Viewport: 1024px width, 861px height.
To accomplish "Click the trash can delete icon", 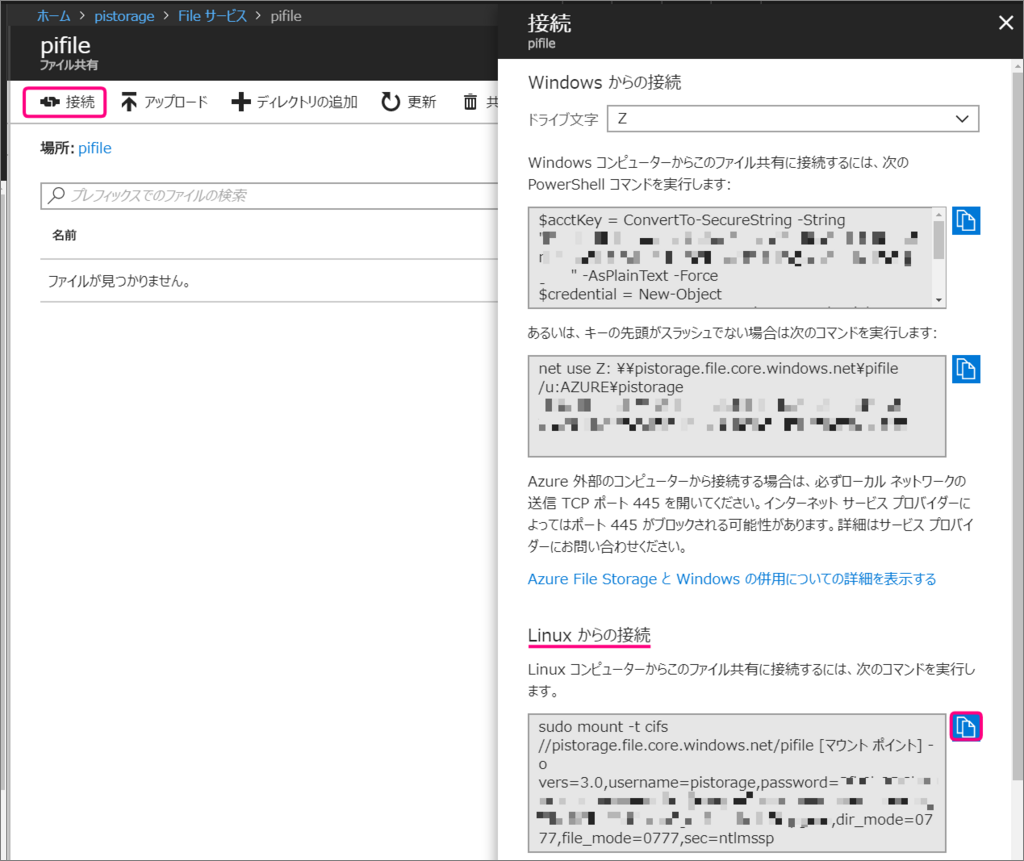I will pyautogui.click(x=470, y=102).
